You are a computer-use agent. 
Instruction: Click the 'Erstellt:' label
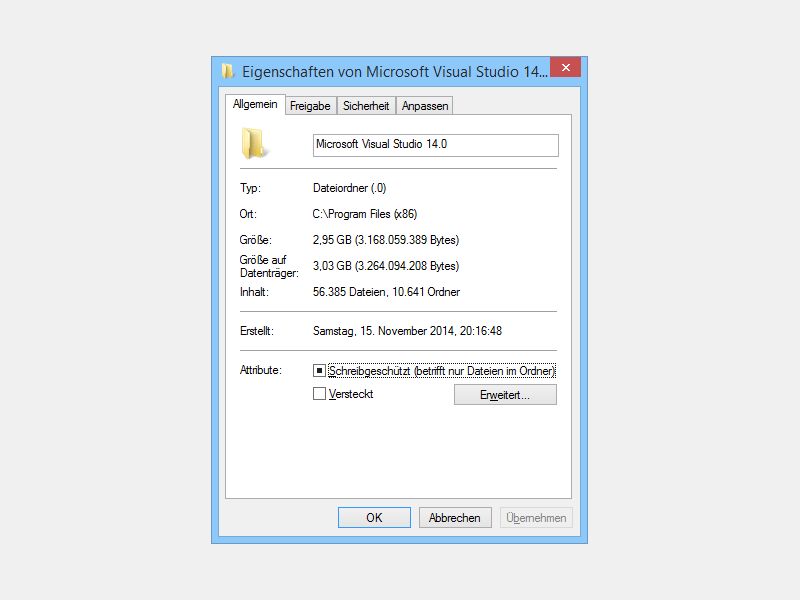pos(257,331)
